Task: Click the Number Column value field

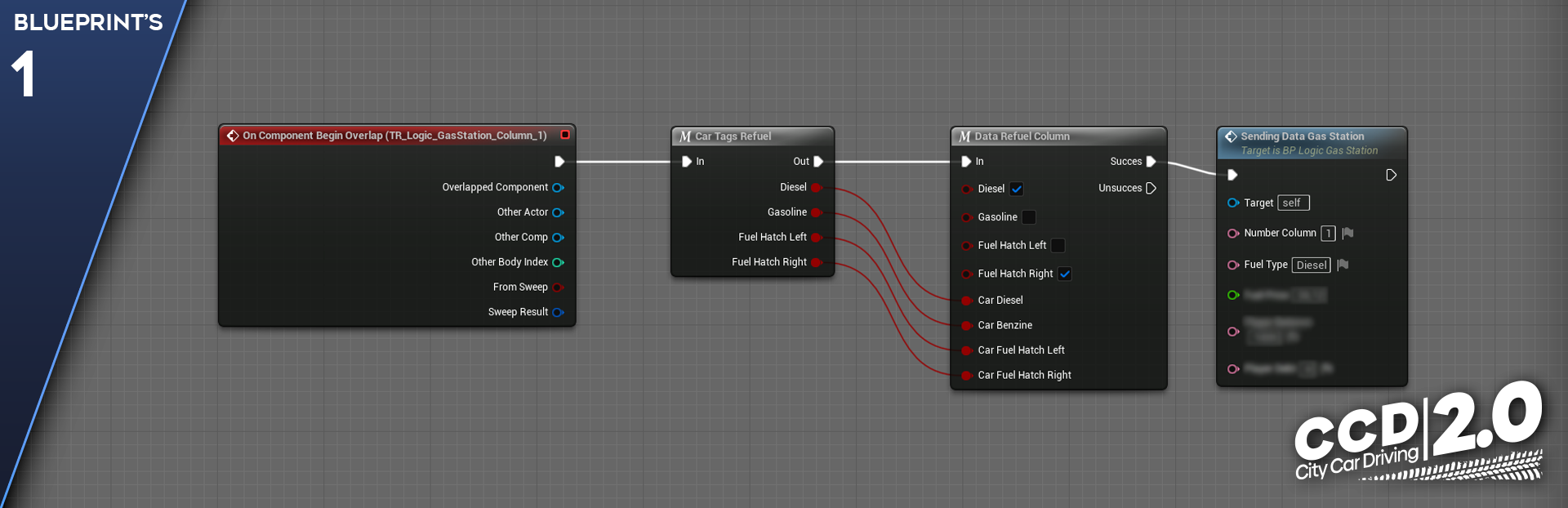Action: tap(1328, 234)
